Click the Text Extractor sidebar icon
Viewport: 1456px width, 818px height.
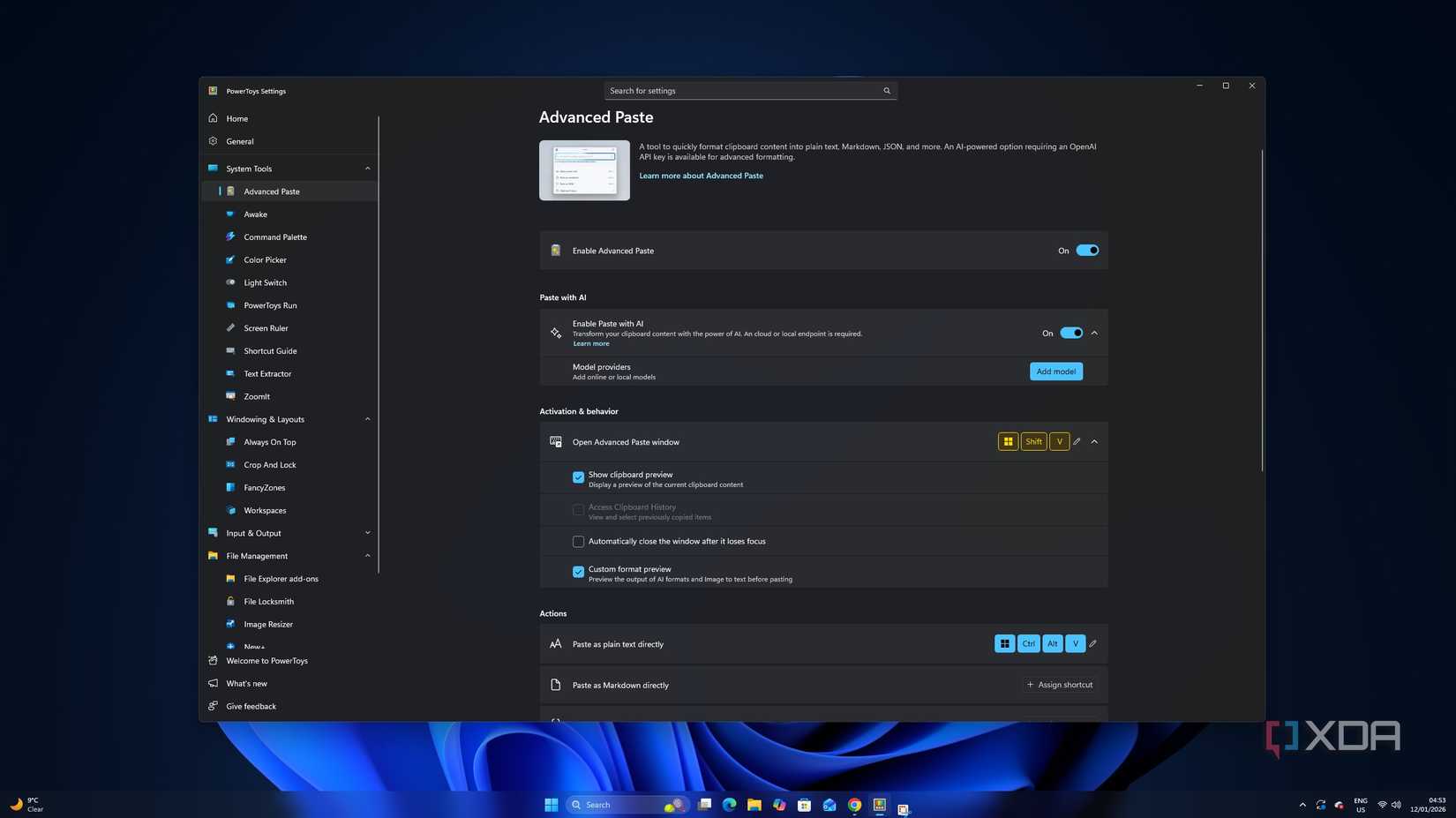click(230, 373)
